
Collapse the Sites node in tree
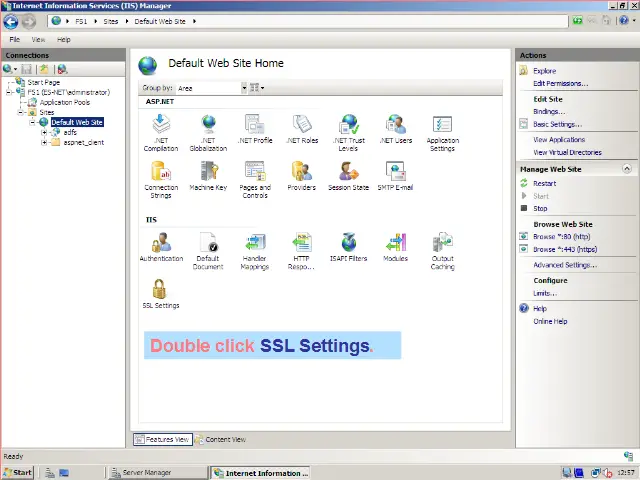coord(20,112)
